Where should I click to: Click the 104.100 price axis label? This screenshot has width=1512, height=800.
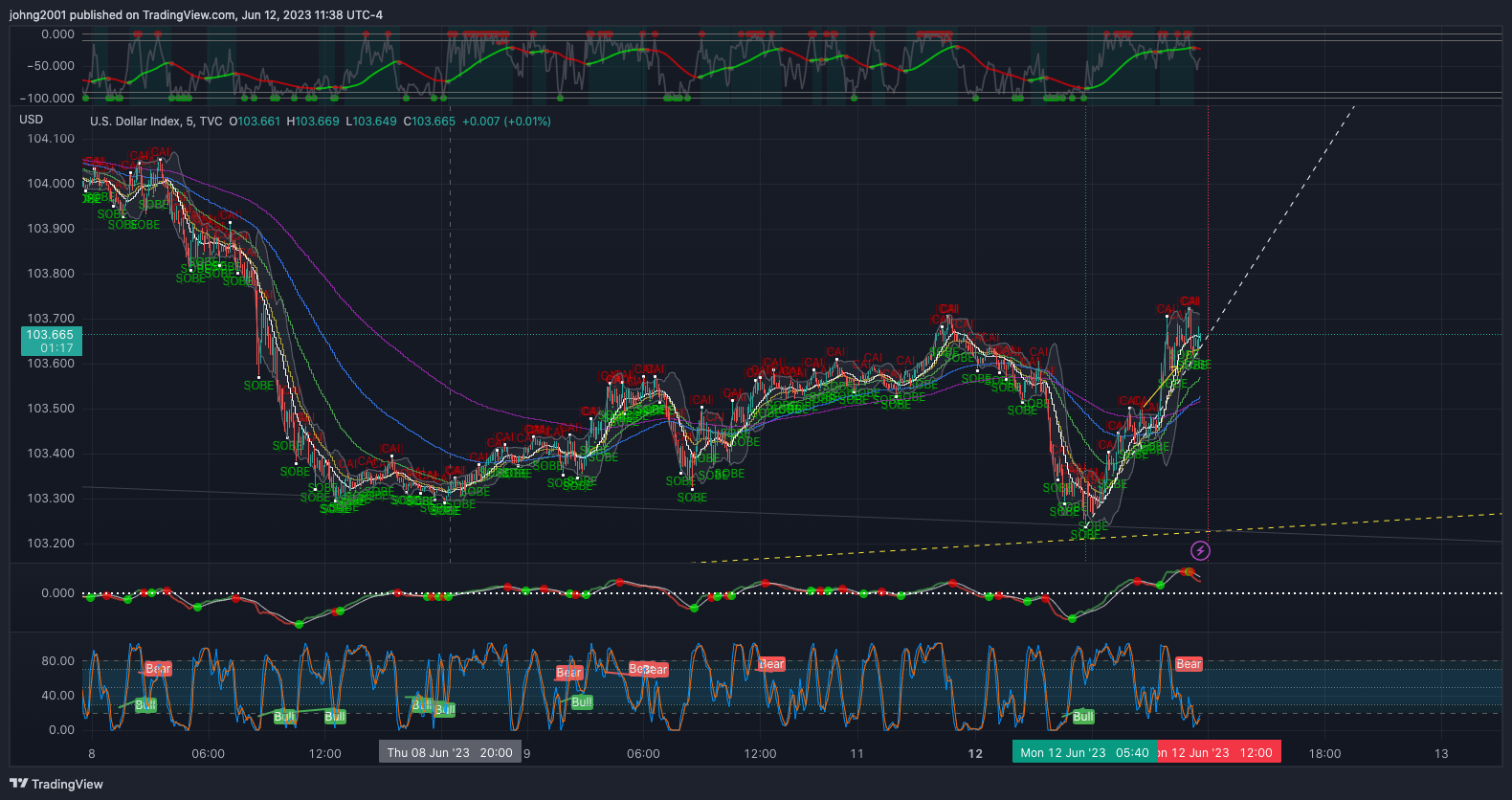[x=51, y=139]
